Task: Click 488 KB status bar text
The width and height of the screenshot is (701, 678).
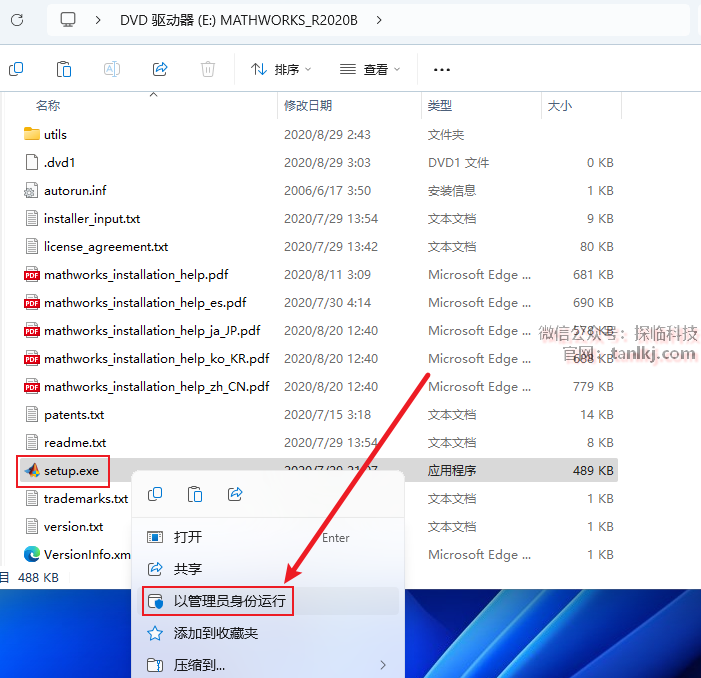Action: (38, 578)
